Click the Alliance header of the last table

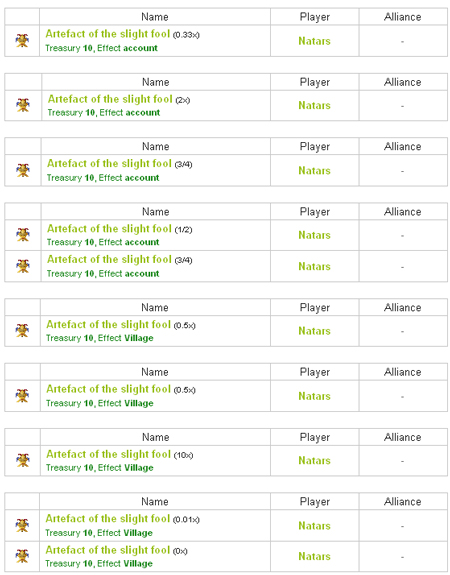click(x=402, y=502)
